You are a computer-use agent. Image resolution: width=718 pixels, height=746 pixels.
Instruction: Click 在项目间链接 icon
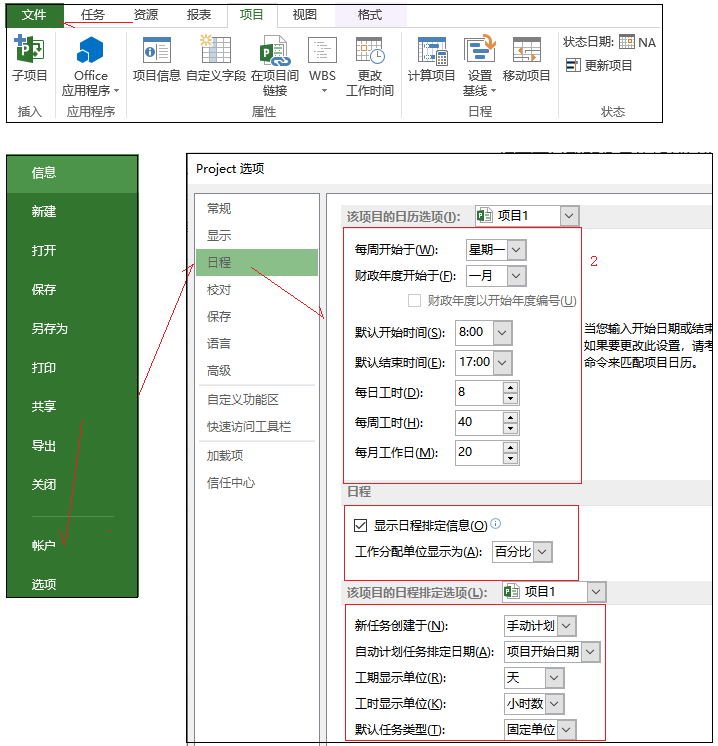[x=275, y=50]
